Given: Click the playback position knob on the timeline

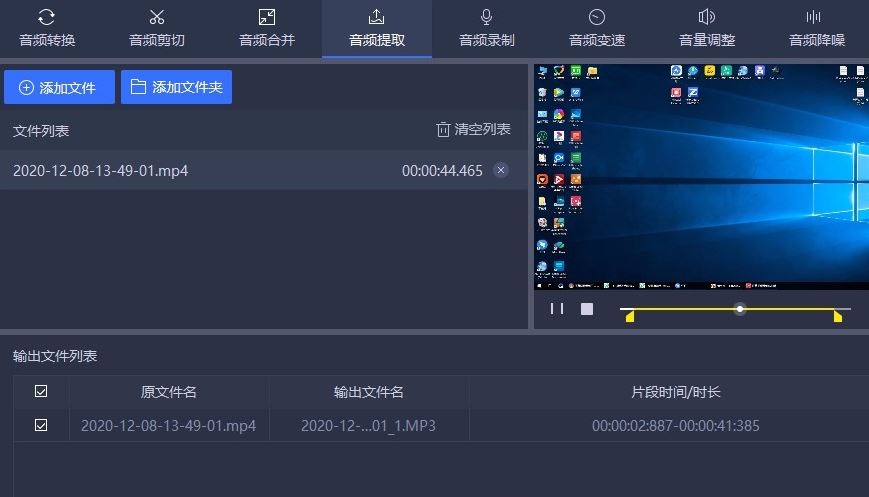Looking at the screenshot, I should pos(740,309).
